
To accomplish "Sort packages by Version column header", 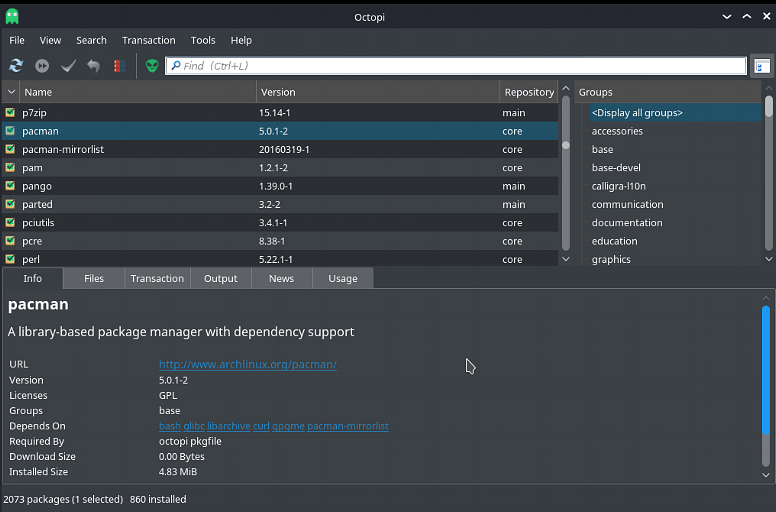I will (x=378, y=92).
